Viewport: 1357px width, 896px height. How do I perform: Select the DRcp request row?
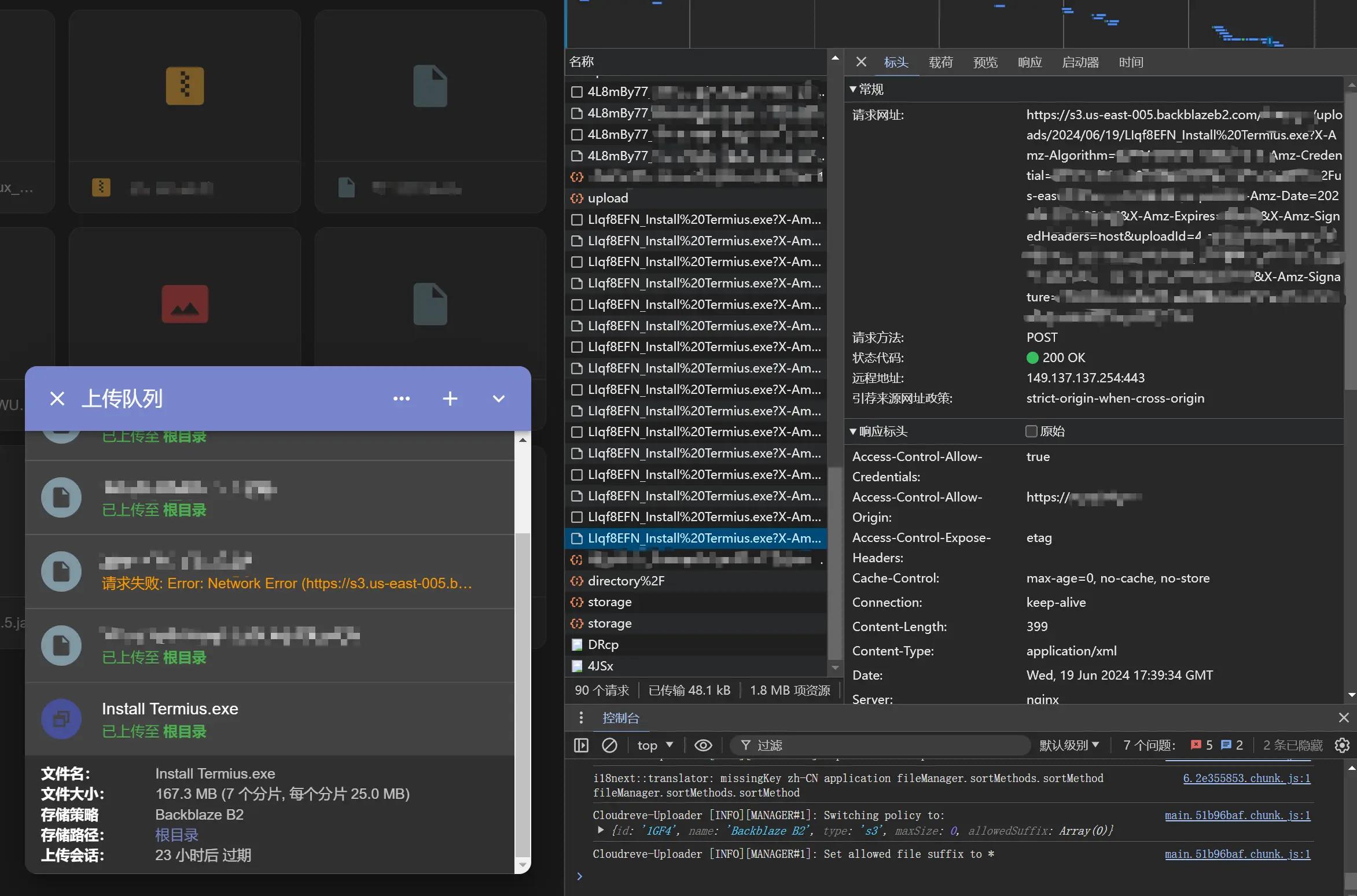click(x=696, y=644)
